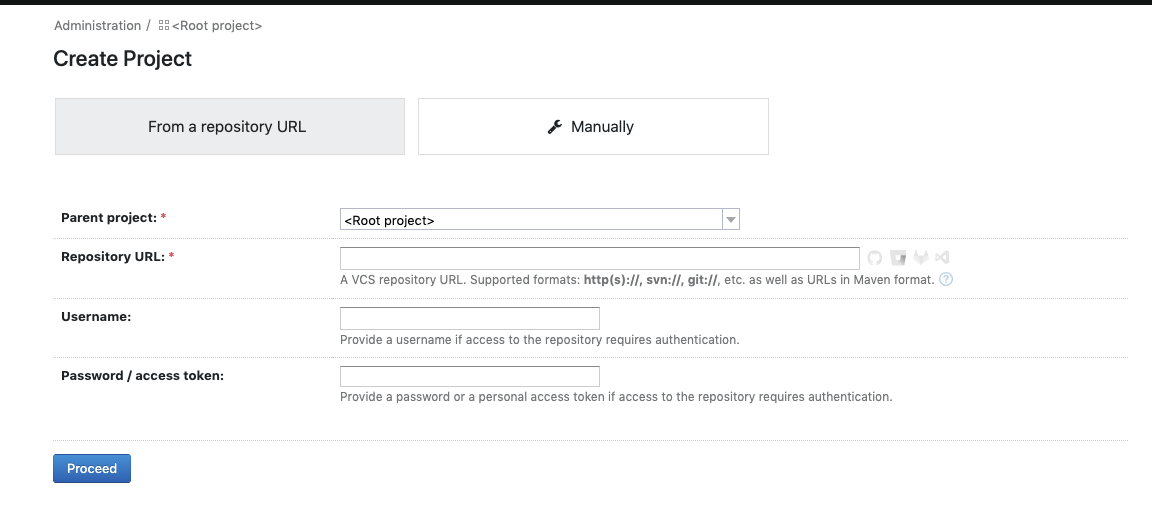The width and height of the screenshot is (1152, 507).
Task: Click the wrench icon on Manually option
Action: click(555, 126)
